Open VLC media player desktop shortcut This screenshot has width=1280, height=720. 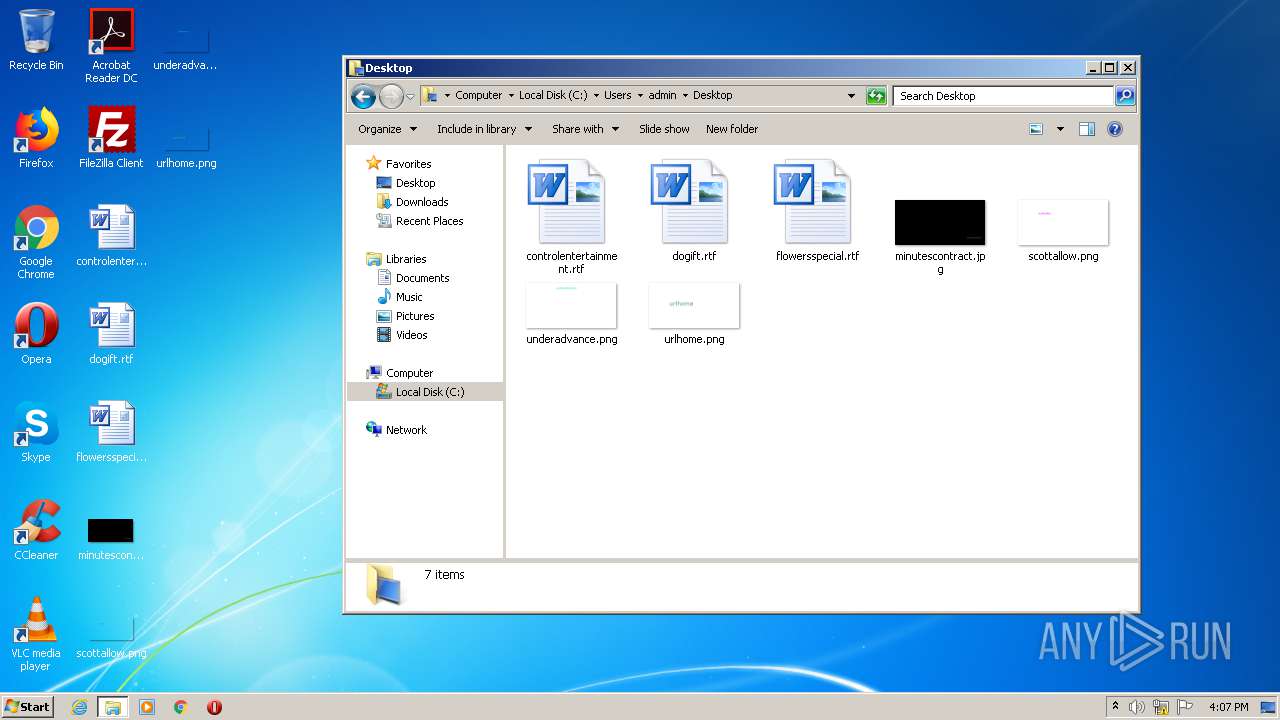pos(36,634)
